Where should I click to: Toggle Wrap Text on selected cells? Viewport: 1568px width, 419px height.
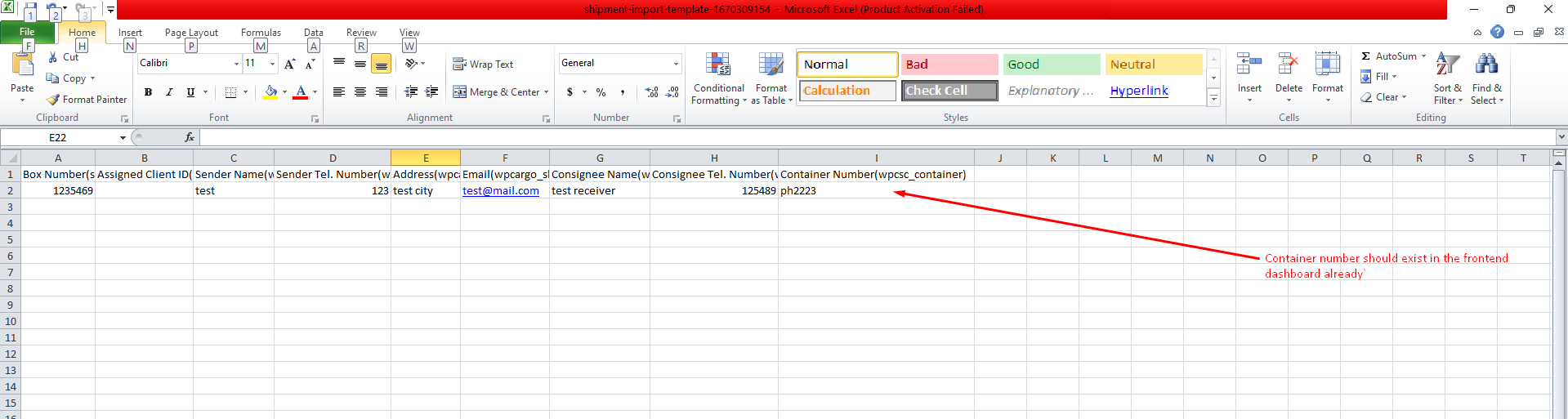(x=483, y=65)
